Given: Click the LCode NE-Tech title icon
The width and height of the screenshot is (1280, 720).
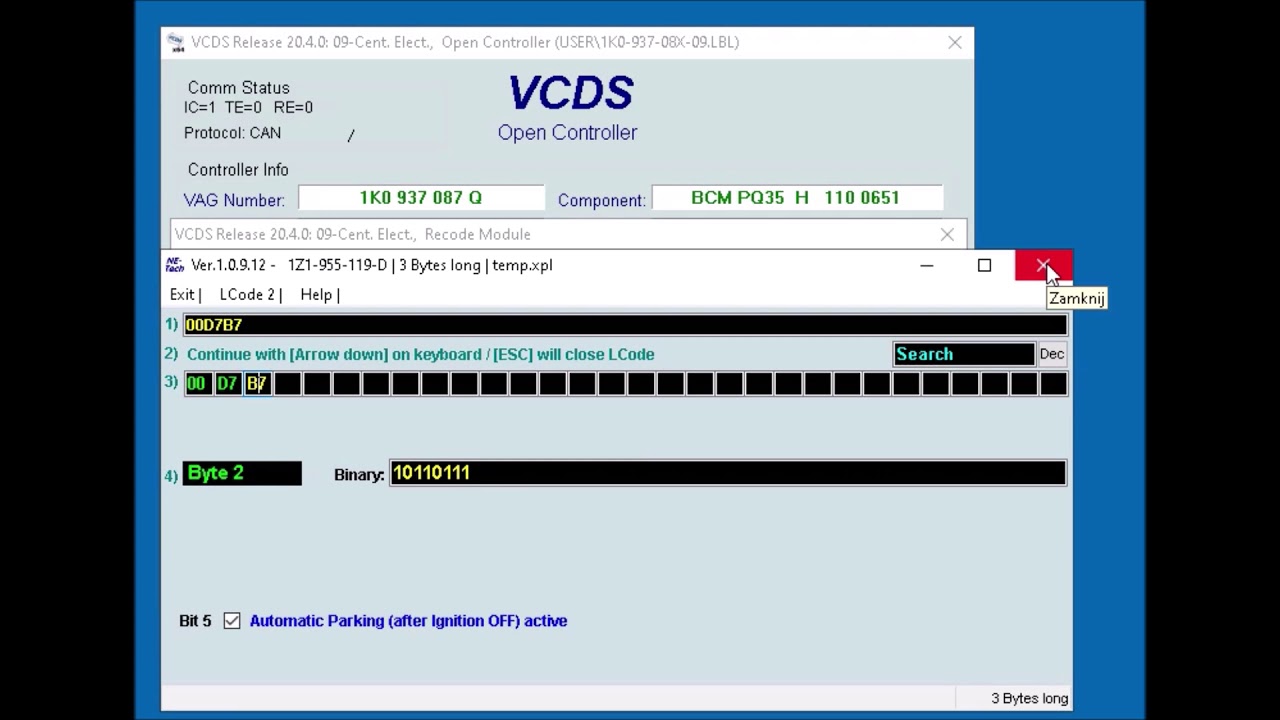Looking at the screenshot, I should coord(175,265).
